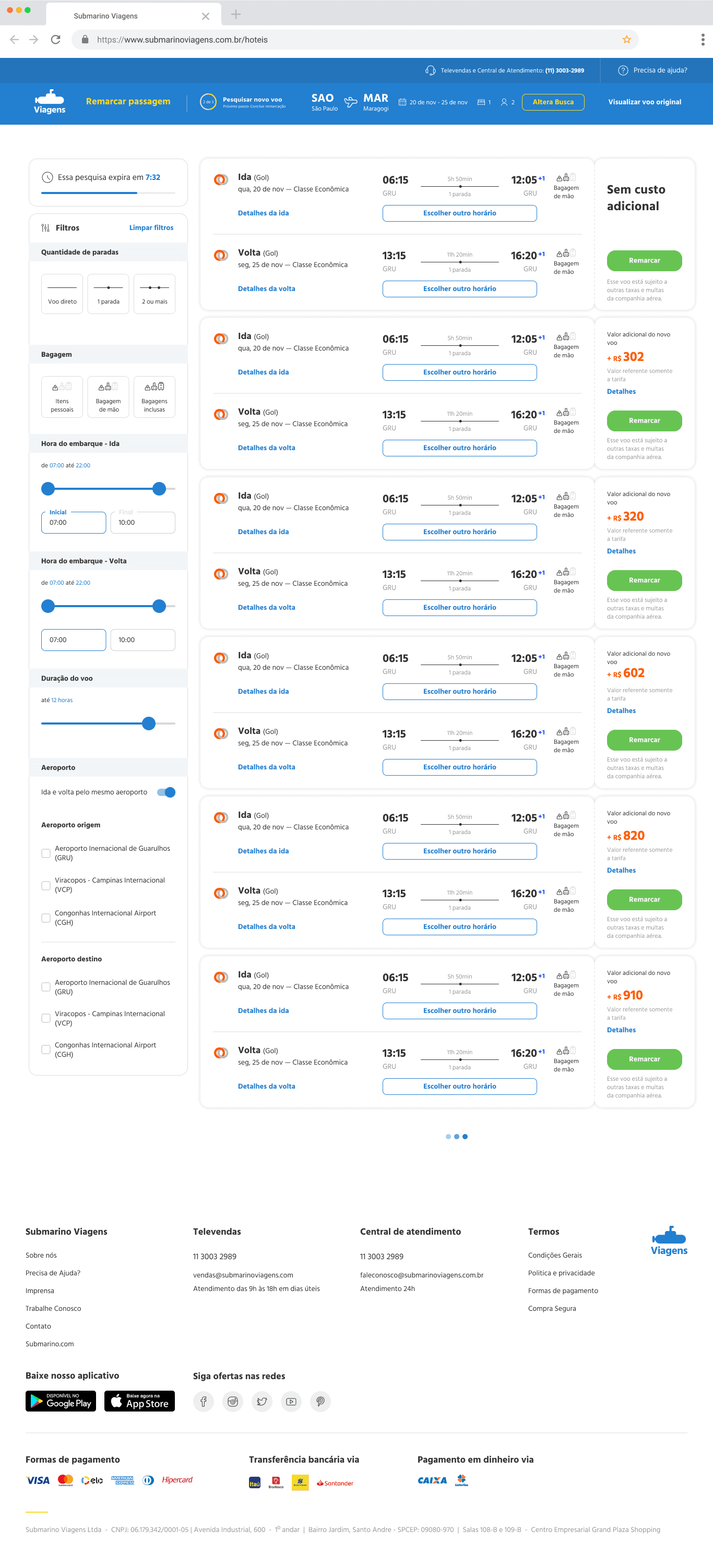This screenshot has width=713, height=1568.
Task: Click the Duração do voo slider handle
Action: tap(149, 723)
